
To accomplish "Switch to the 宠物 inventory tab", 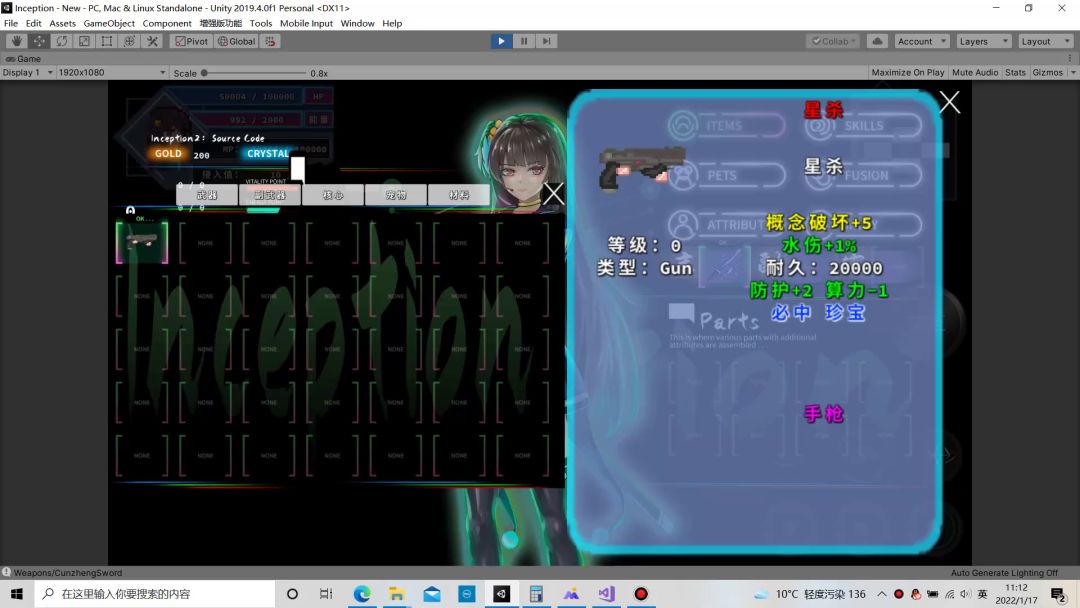I will pyautogui.click(x=396, y=195).
